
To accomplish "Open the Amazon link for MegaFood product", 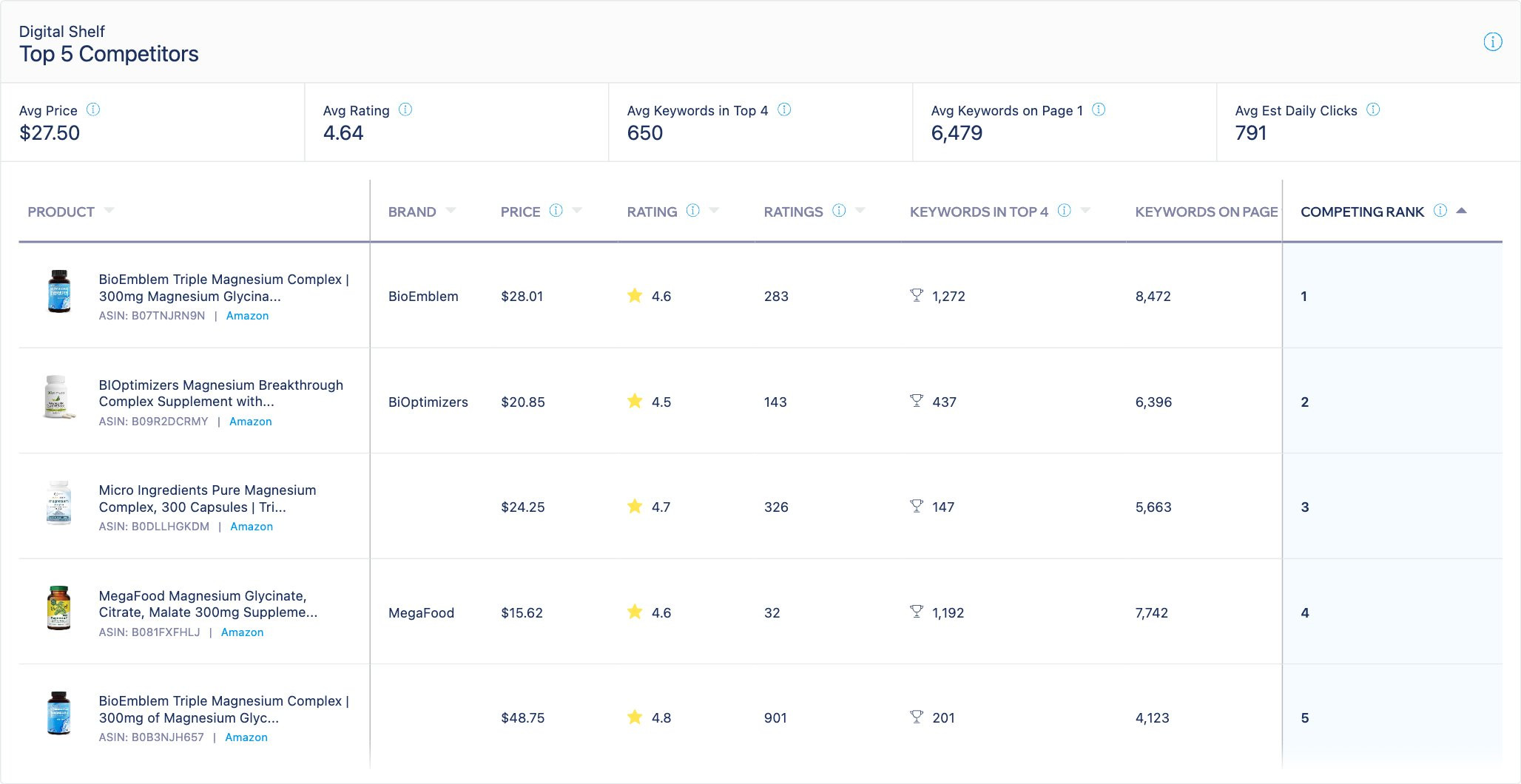I will (x=242, y=632).
